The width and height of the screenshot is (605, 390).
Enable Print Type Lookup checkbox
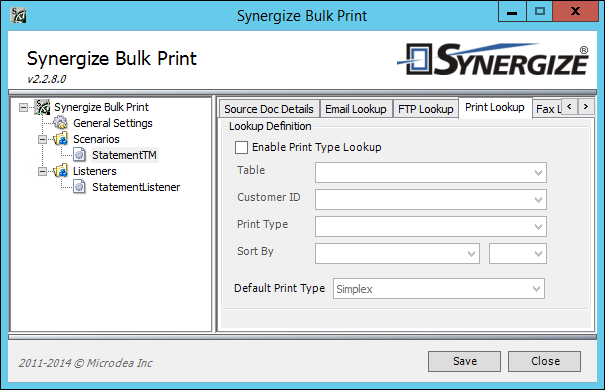coord(242,147)
